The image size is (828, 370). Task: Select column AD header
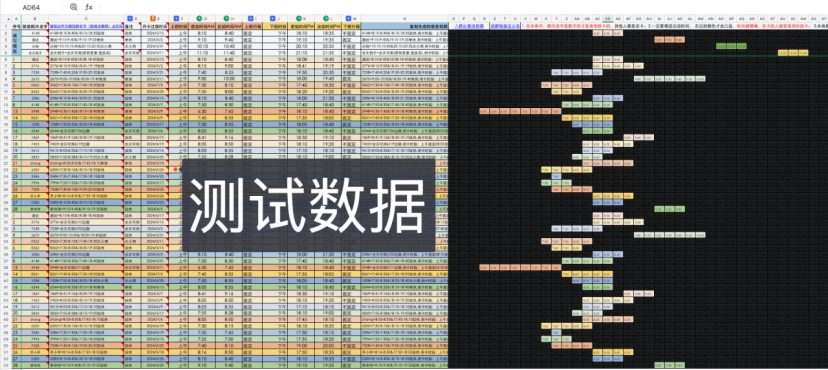607,18
